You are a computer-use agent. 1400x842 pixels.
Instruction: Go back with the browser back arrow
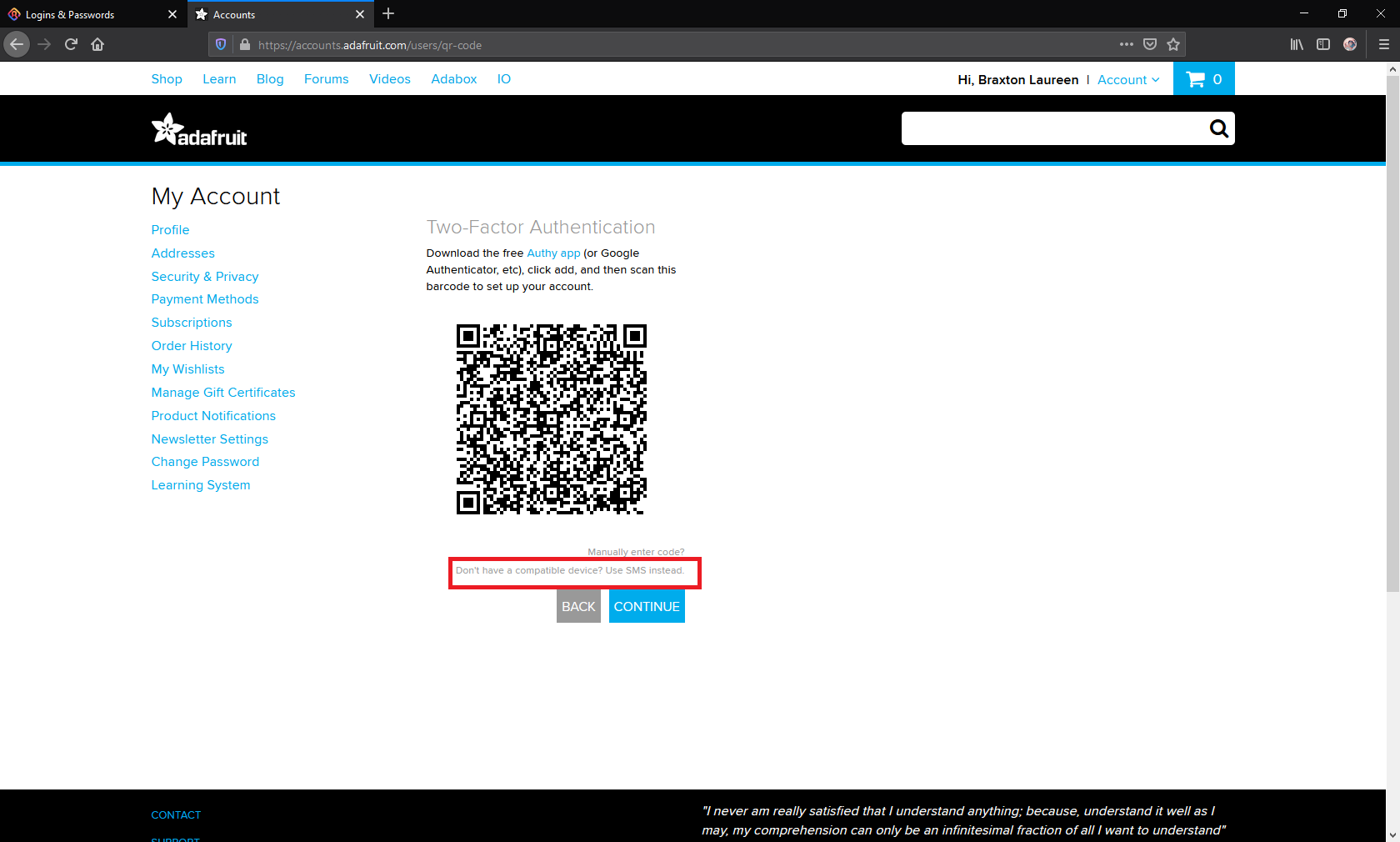tap(17, 44)
